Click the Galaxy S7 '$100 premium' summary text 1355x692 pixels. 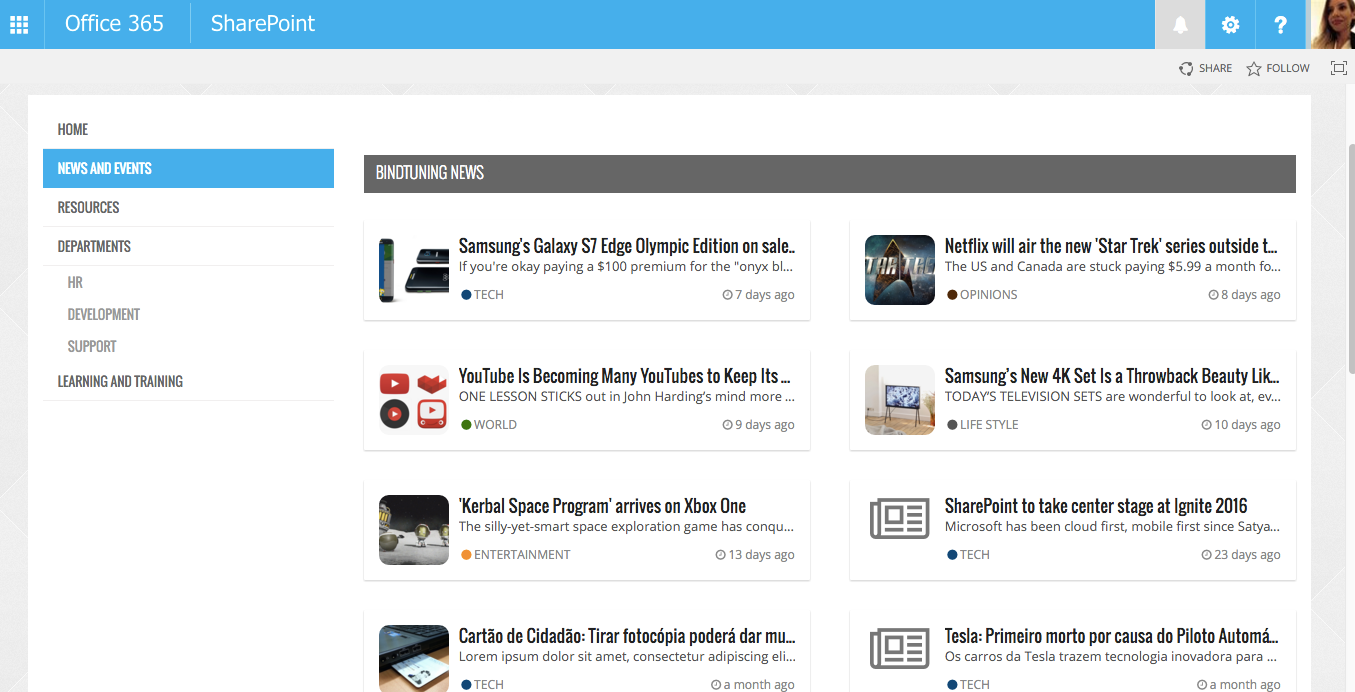coord(627,267)
